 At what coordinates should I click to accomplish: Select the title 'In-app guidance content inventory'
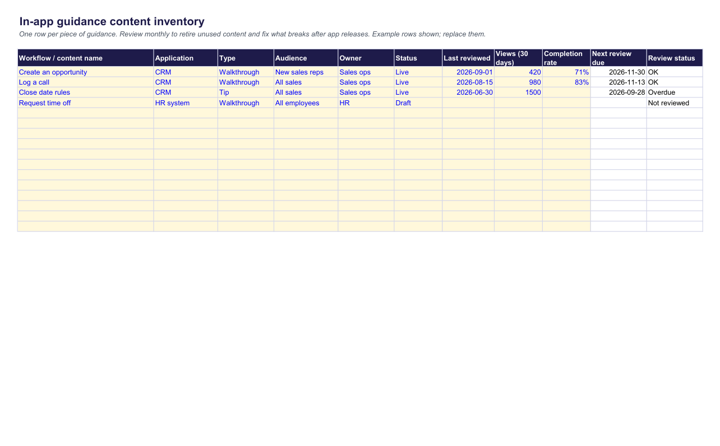coord(112,22)
